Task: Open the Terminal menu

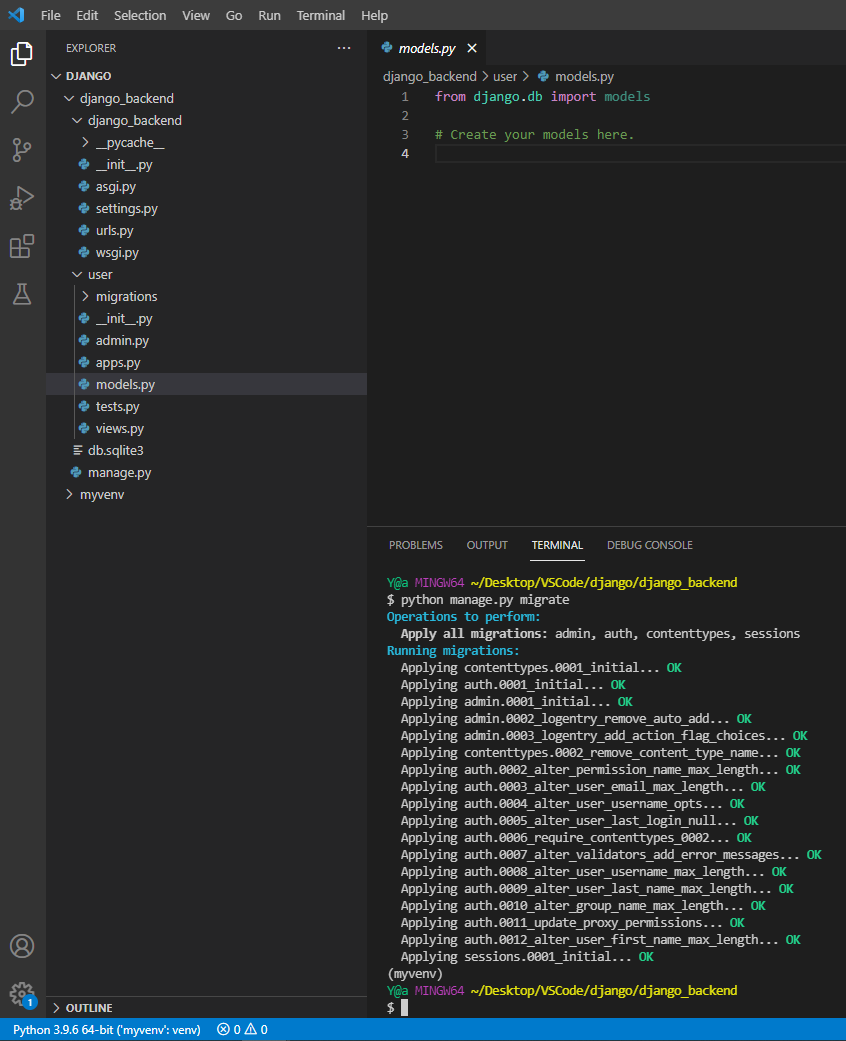Action: tap(320, 16)
